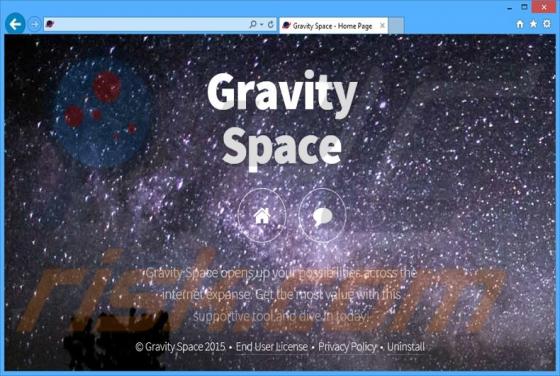Screen dimensions: 560x376
Task: Click the circular chat bubble icon
Action: (x=322, y=215)
